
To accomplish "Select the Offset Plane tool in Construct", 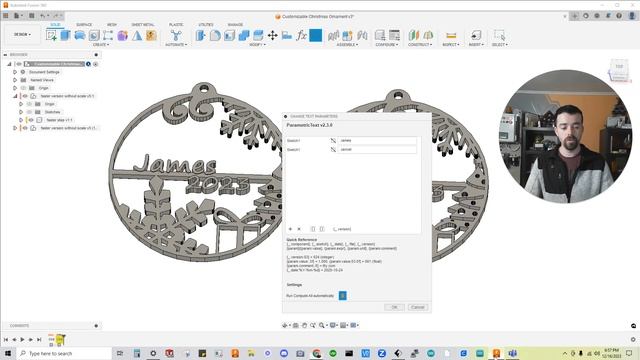I will 414,36.
